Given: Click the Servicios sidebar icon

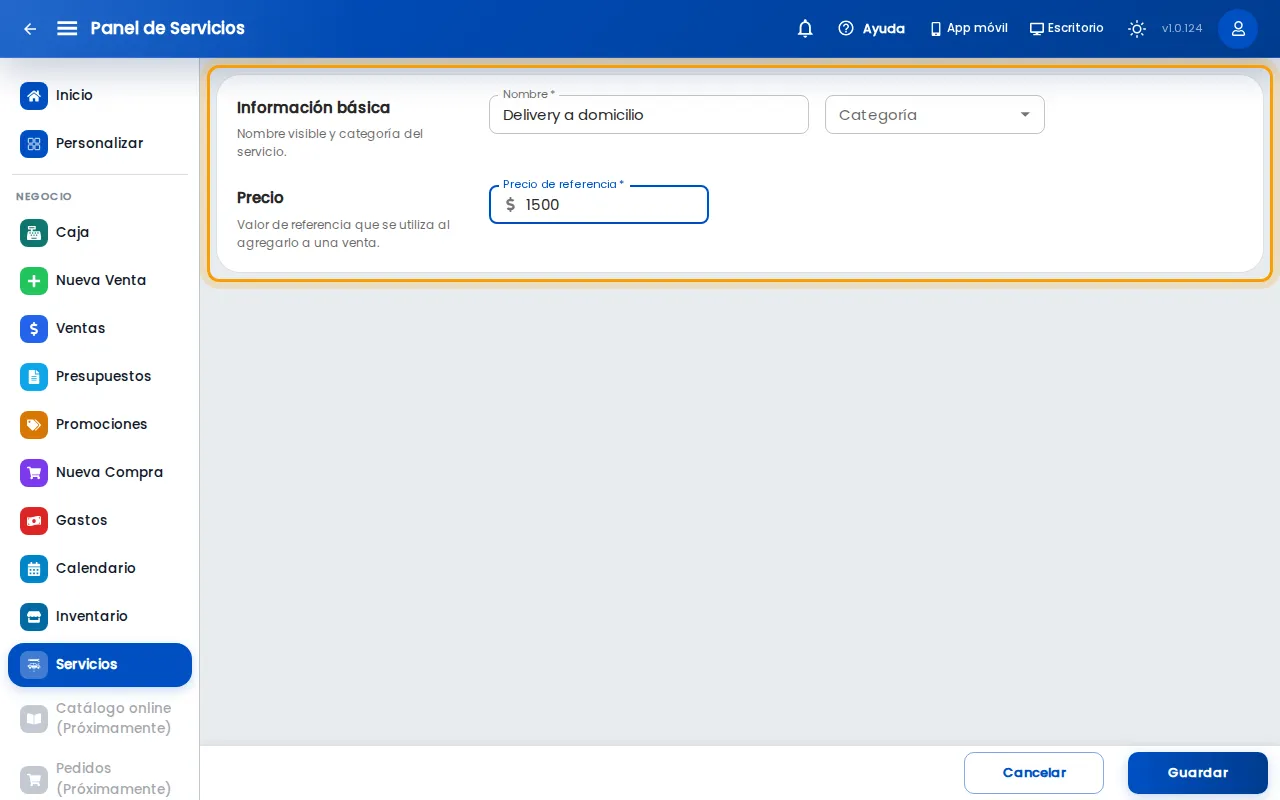Looking at the screenshot, I should coord(34,665).
